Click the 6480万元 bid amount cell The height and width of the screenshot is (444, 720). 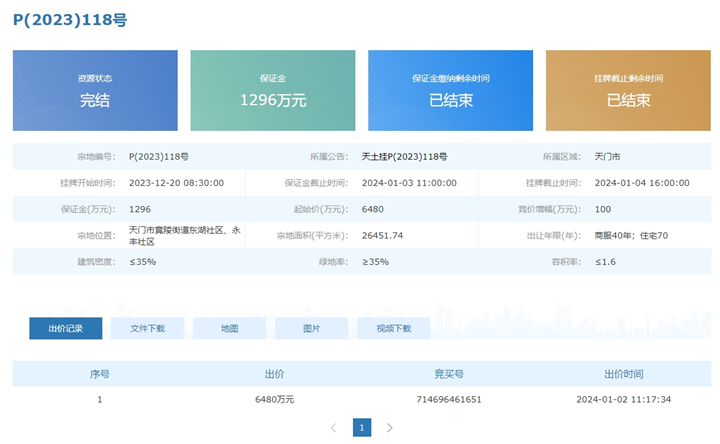(x=274, y=399)
